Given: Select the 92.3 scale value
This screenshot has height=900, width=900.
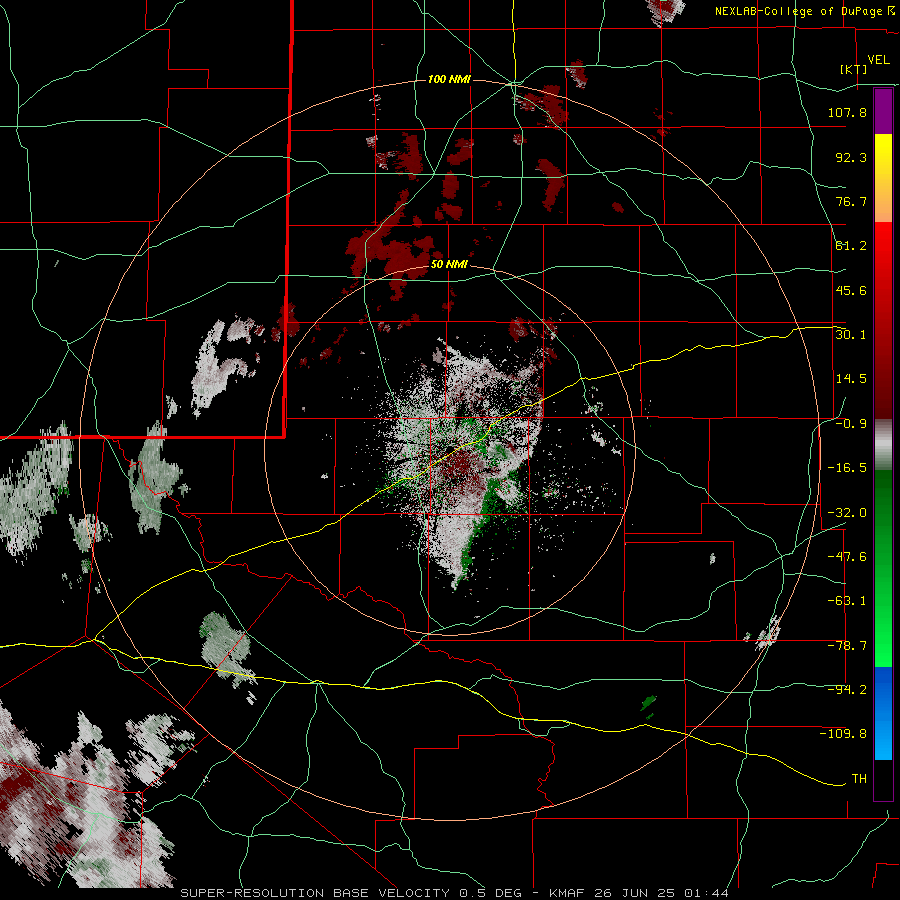Looking at the screenshot, I should [851, 157].
